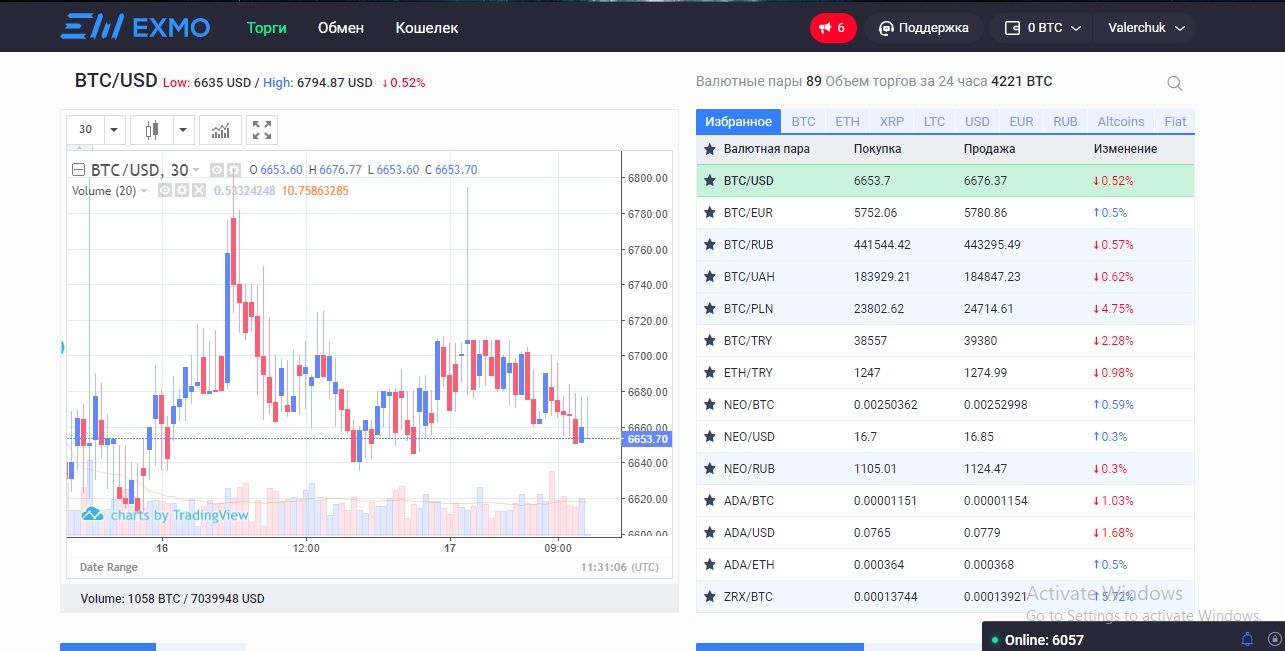Toggle Volume indicator visibility eye
Viewport: 1285px width, 651px height.
165,191
